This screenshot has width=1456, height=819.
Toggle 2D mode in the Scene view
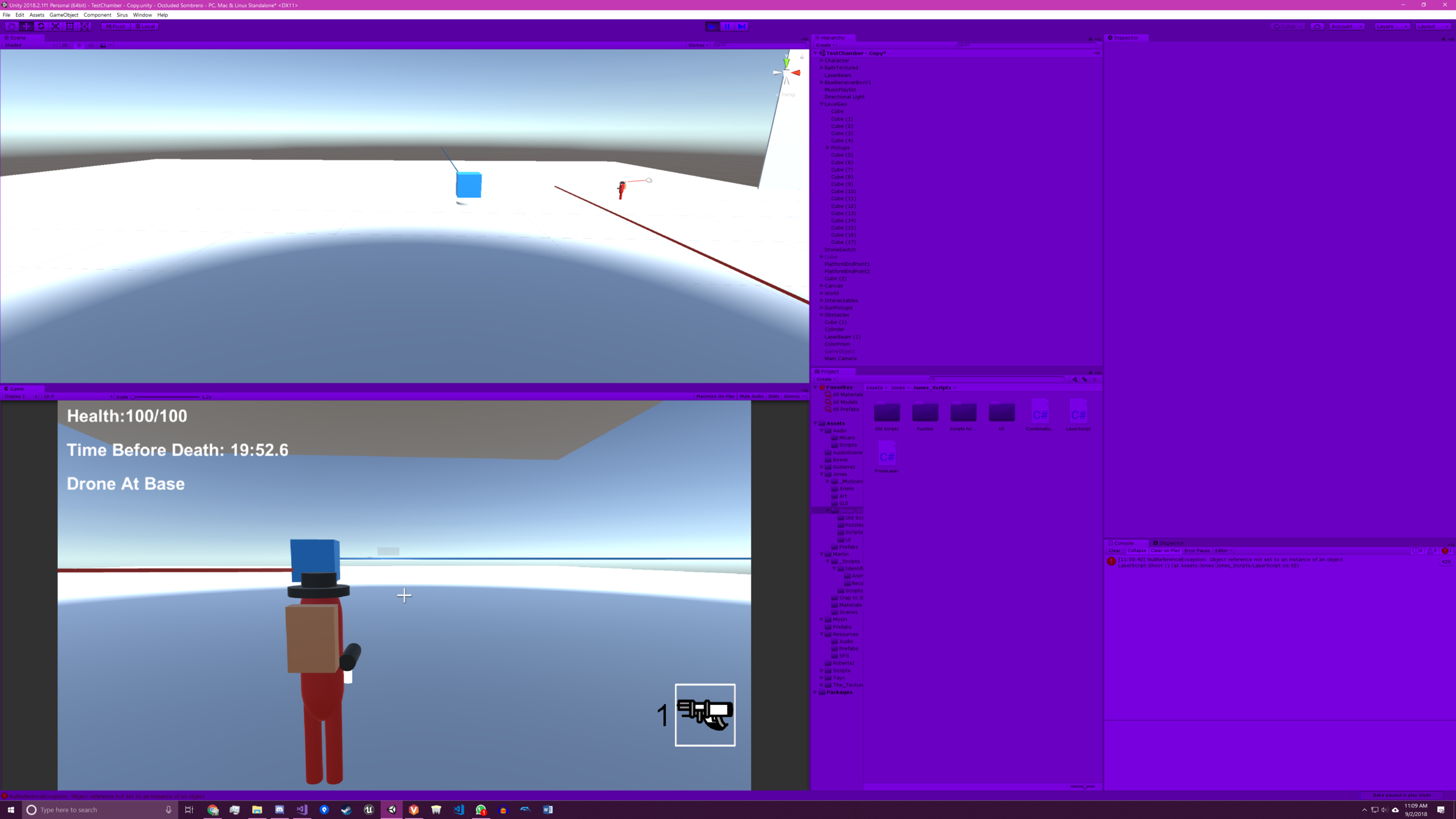(x=64, y=45)
